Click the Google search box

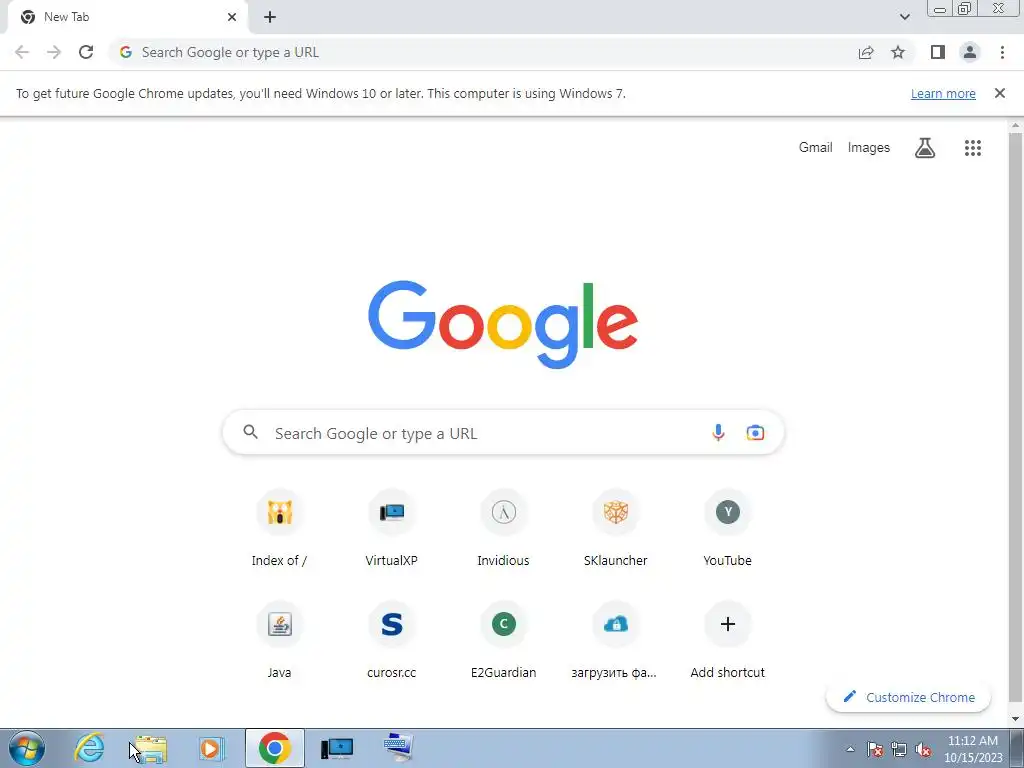[x=504, y=432]
